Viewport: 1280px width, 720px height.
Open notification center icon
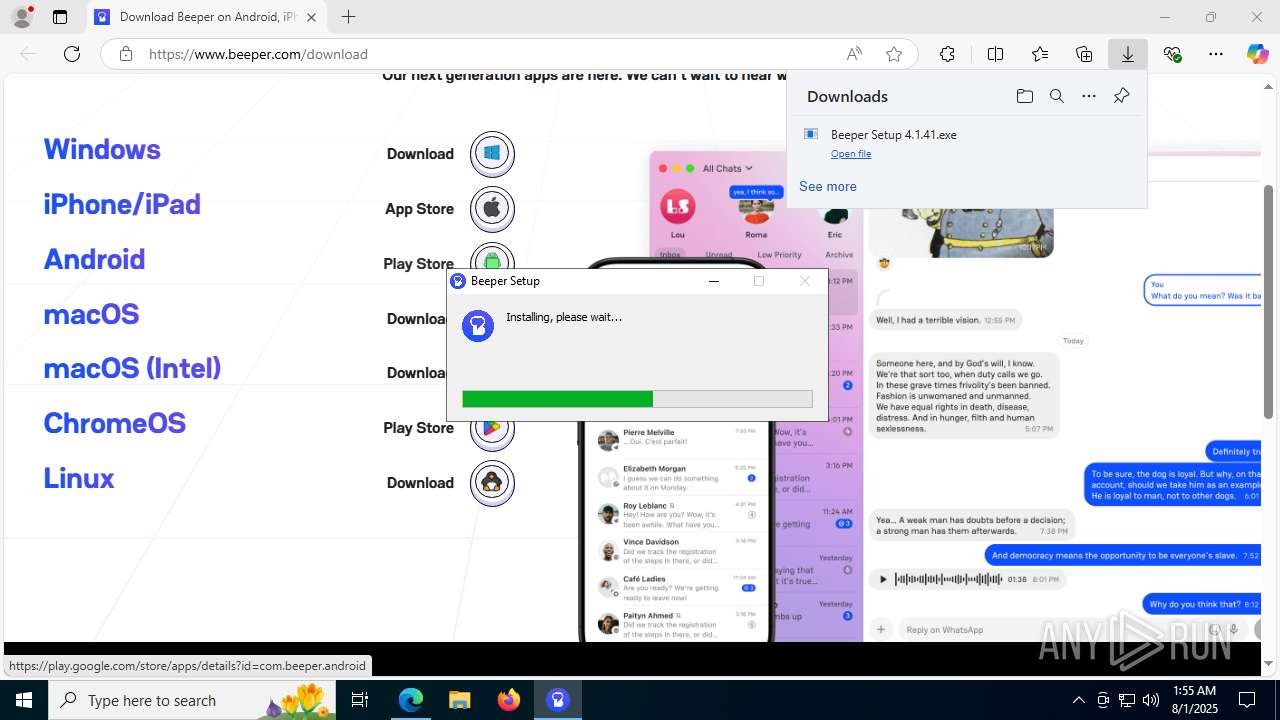[x=1247, y=700]
